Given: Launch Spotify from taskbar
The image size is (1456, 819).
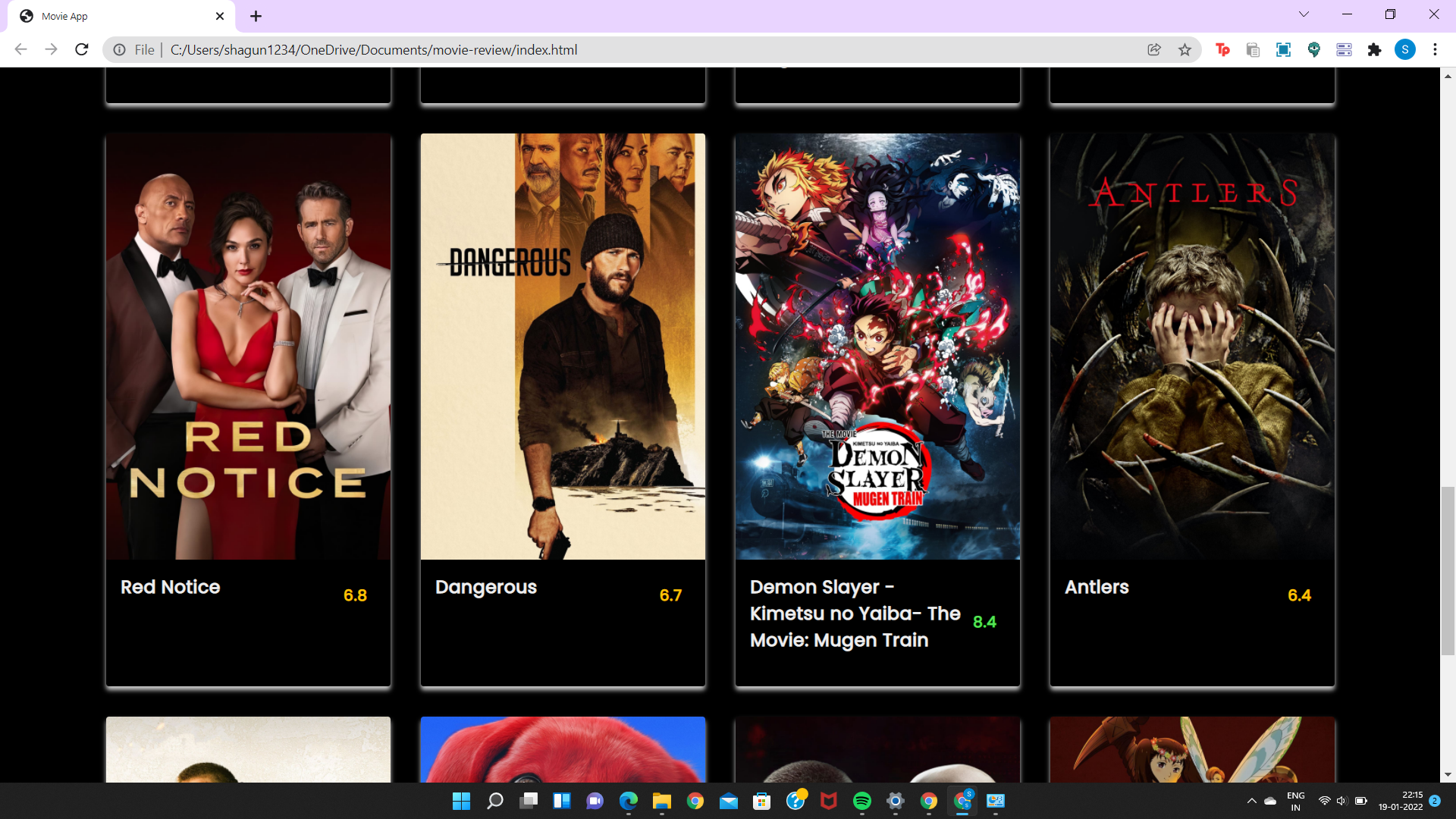Looking at the screenshot, I should pyautogui.click(x=862, y=801).
